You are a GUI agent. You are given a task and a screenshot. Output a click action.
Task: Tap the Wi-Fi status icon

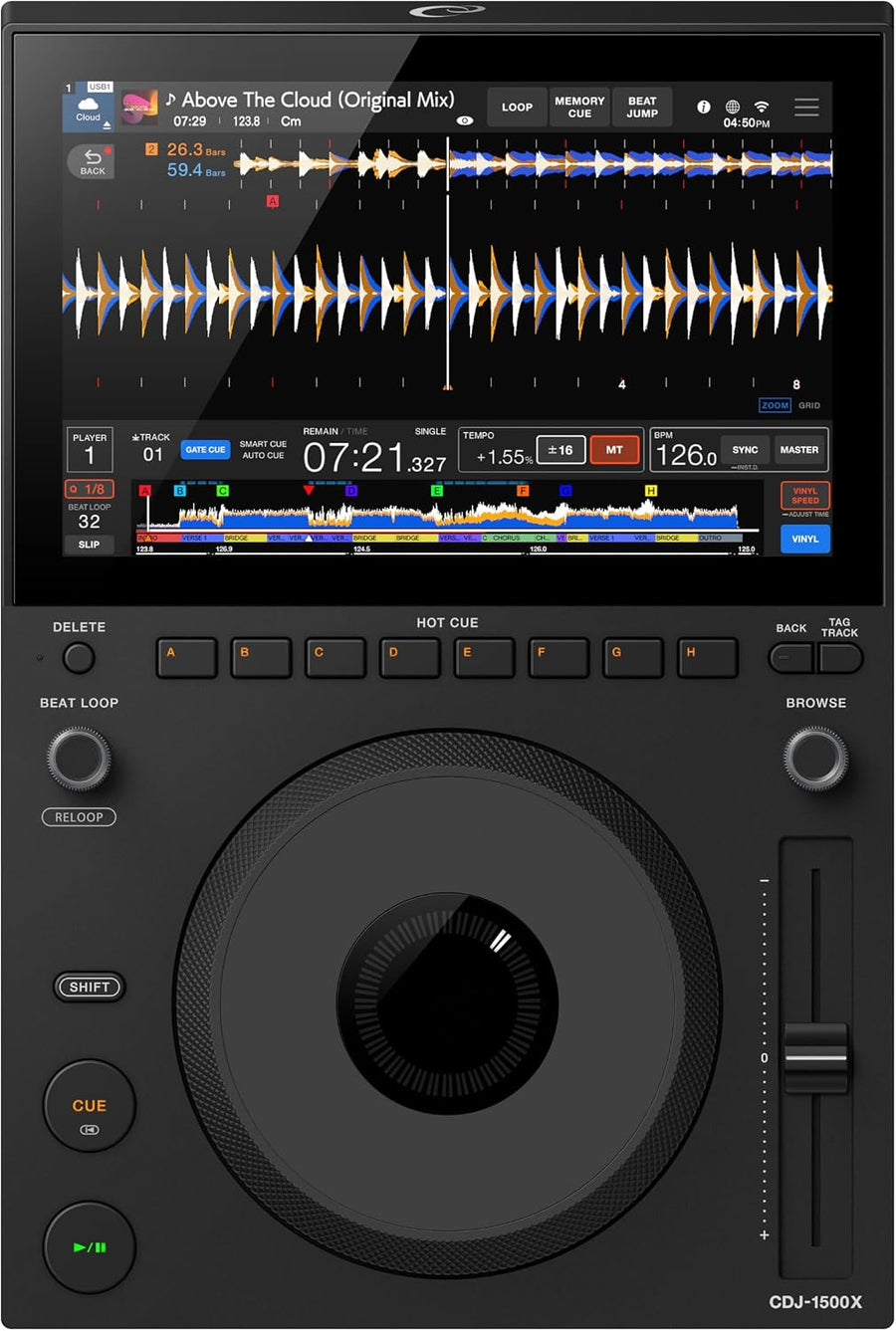click(x=762, y=107)
